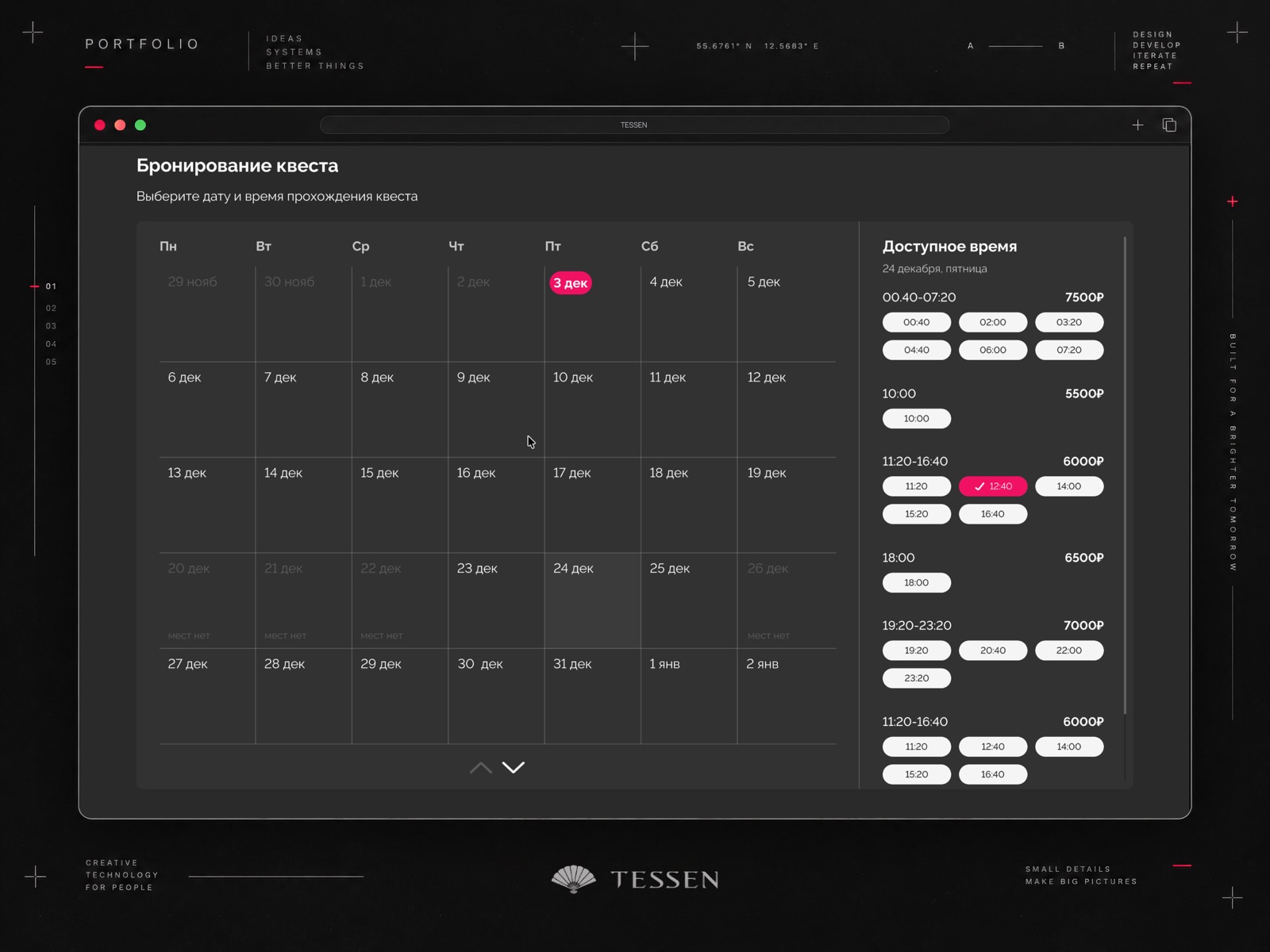
Task: Select the 10:00 time slot pill
Action: [x=917, y=418]
